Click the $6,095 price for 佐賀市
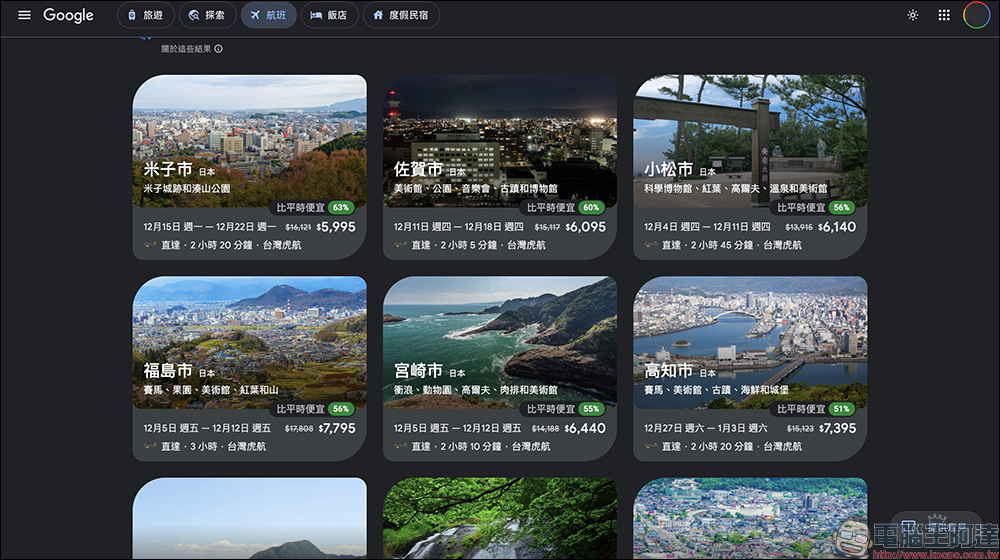 (585, 227)
